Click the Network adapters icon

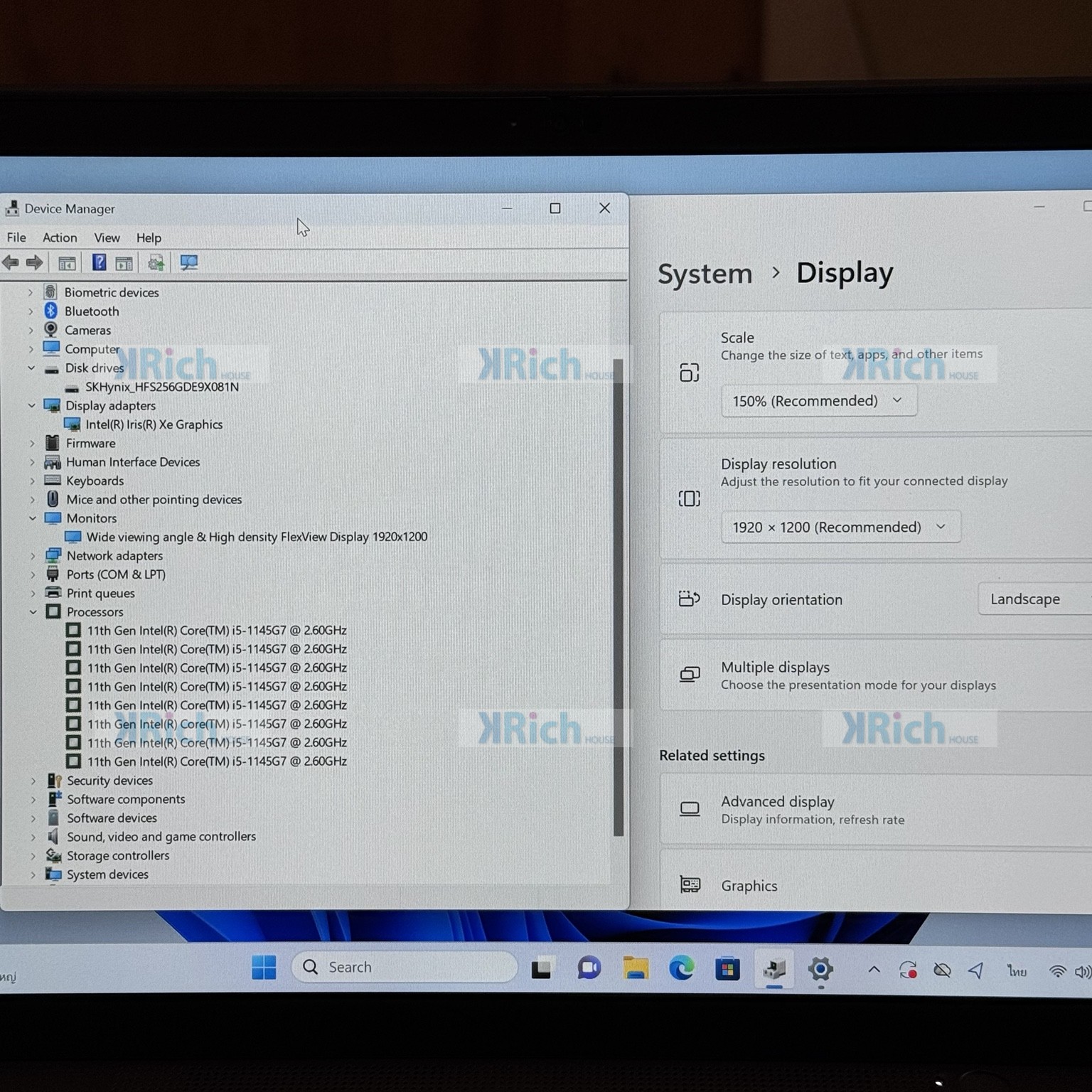point(53,555)
